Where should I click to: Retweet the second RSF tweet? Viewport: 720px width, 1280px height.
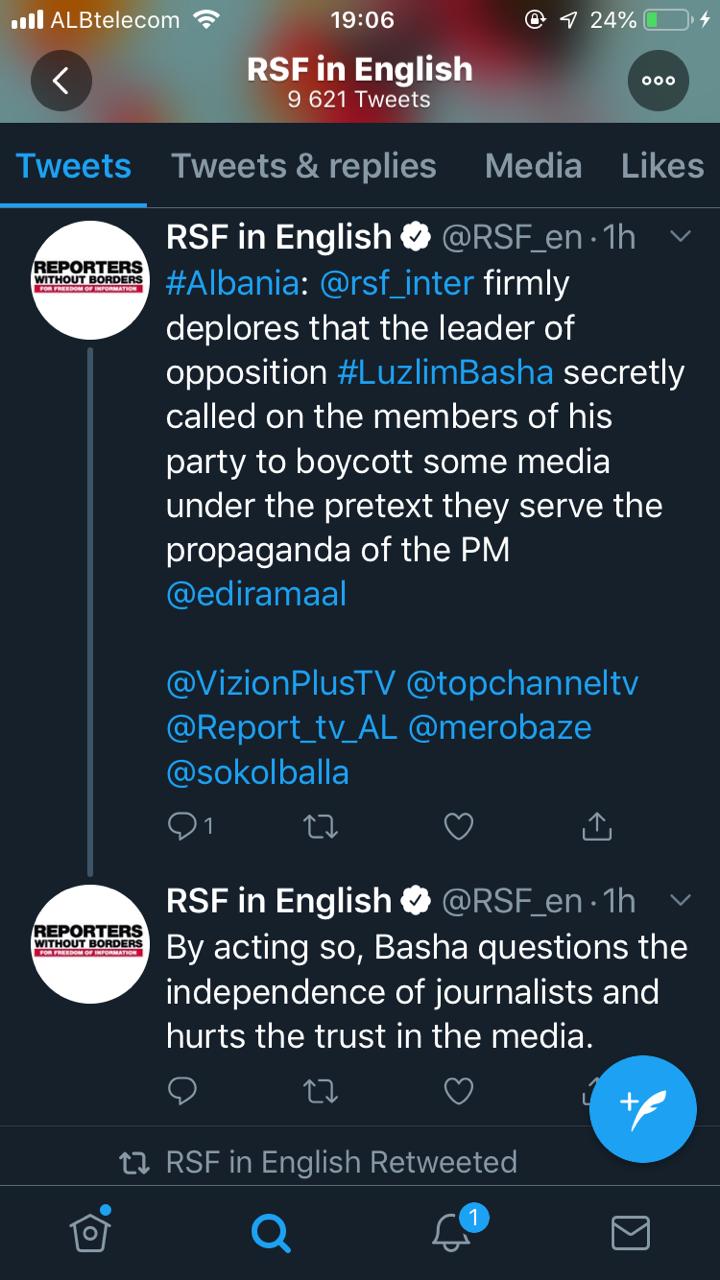pos(320,1091)
